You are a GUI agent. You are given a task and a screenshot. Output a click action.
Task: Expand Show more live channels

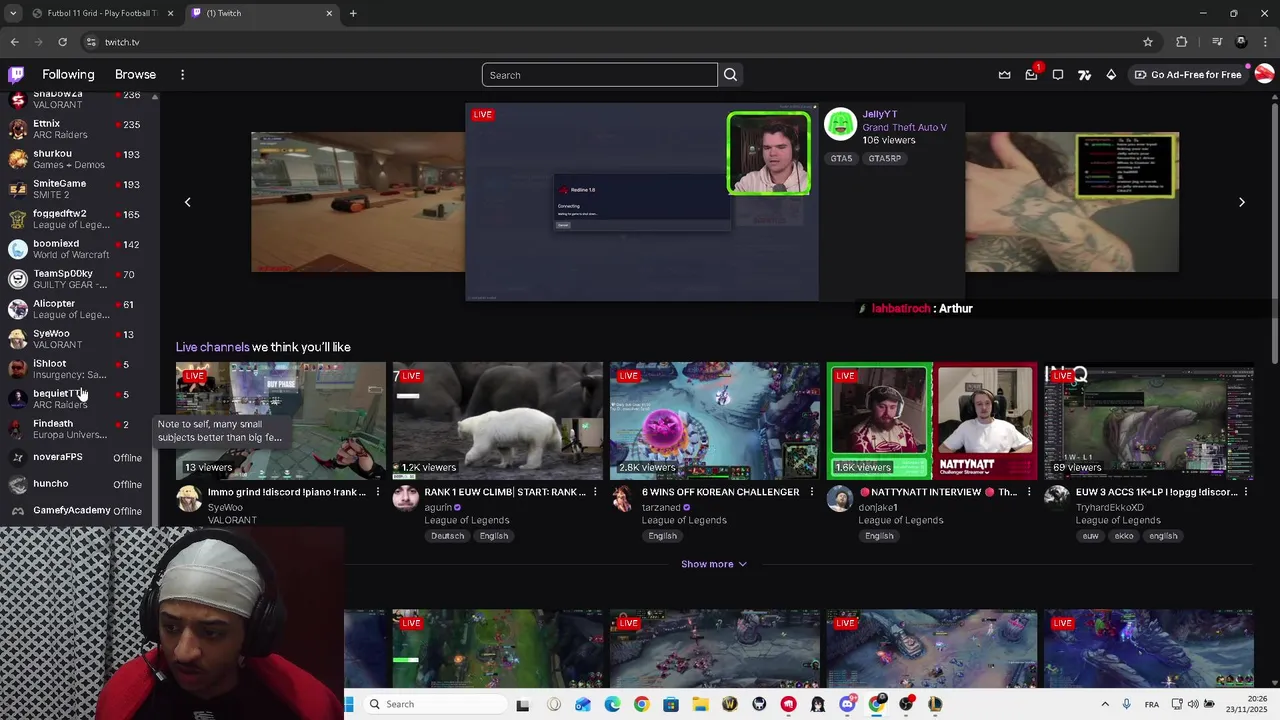714,564
